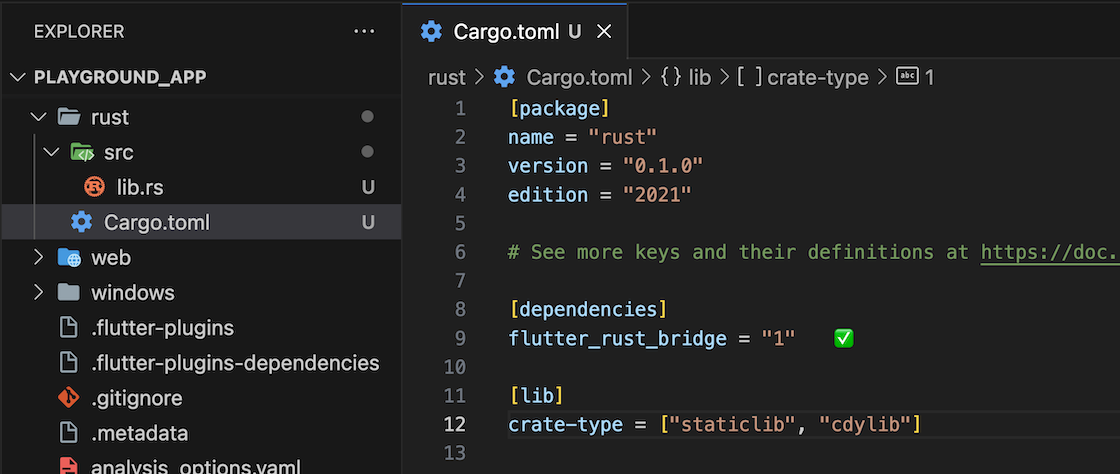
Task: Click the Rust icon beside lib.rs
Action: [x=94, y=187]
